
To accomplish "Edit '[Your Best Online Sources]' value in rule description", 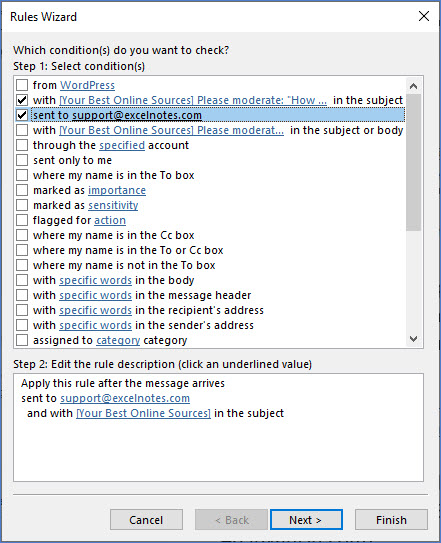I will (x=143, y=413).
